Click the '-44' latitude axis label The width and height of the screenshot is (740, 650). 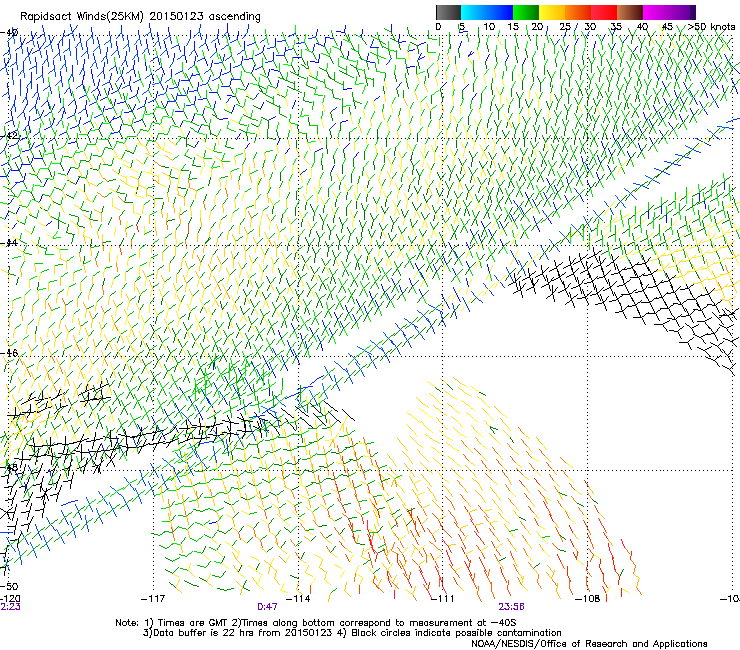[x=9, y=243]
